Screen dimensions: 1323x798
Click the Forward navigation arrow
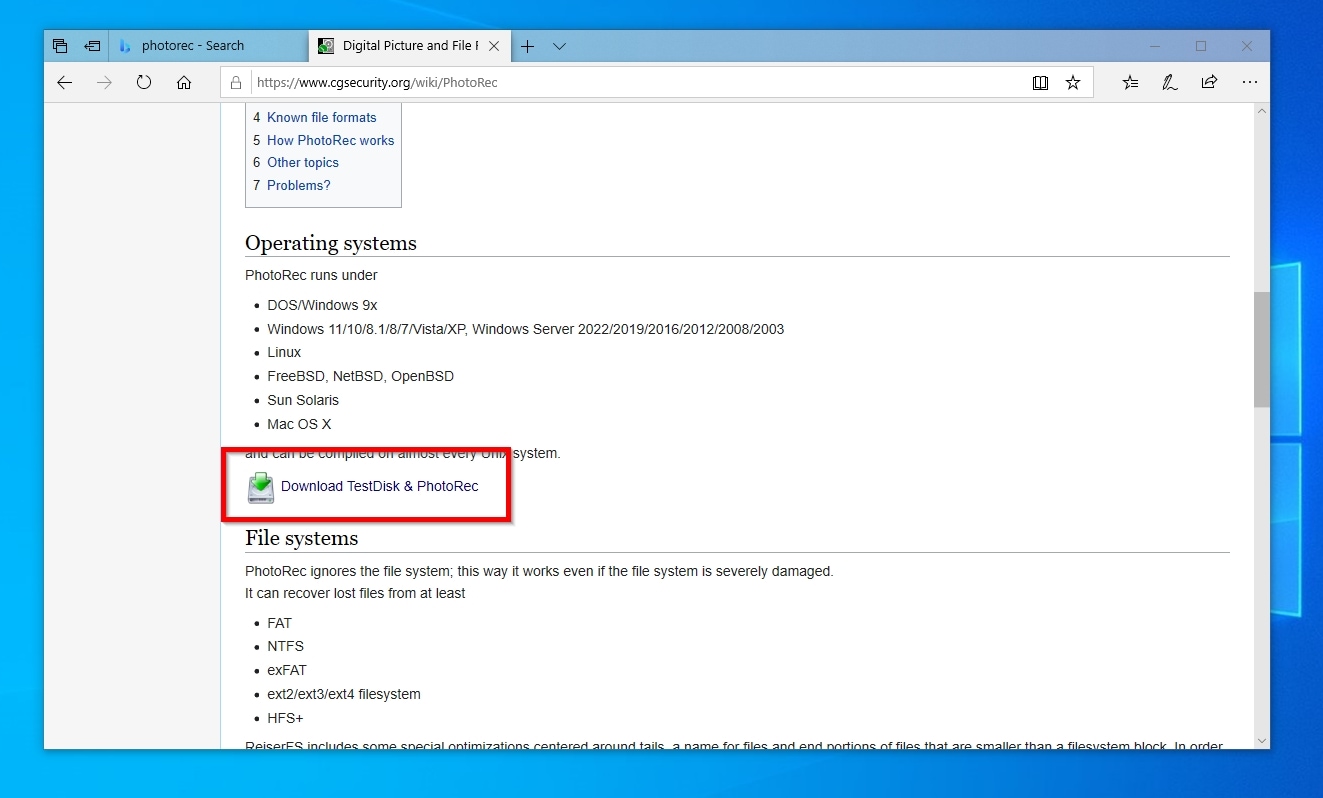[x=104, y=83]
